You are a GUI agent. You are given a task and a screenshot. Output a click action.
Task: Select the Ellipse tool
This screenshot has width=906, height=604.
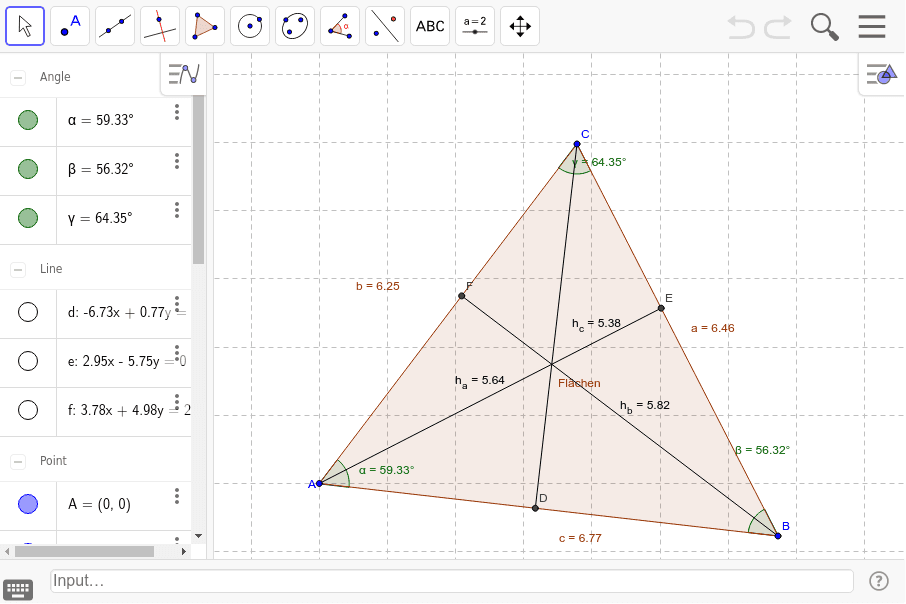295,26
